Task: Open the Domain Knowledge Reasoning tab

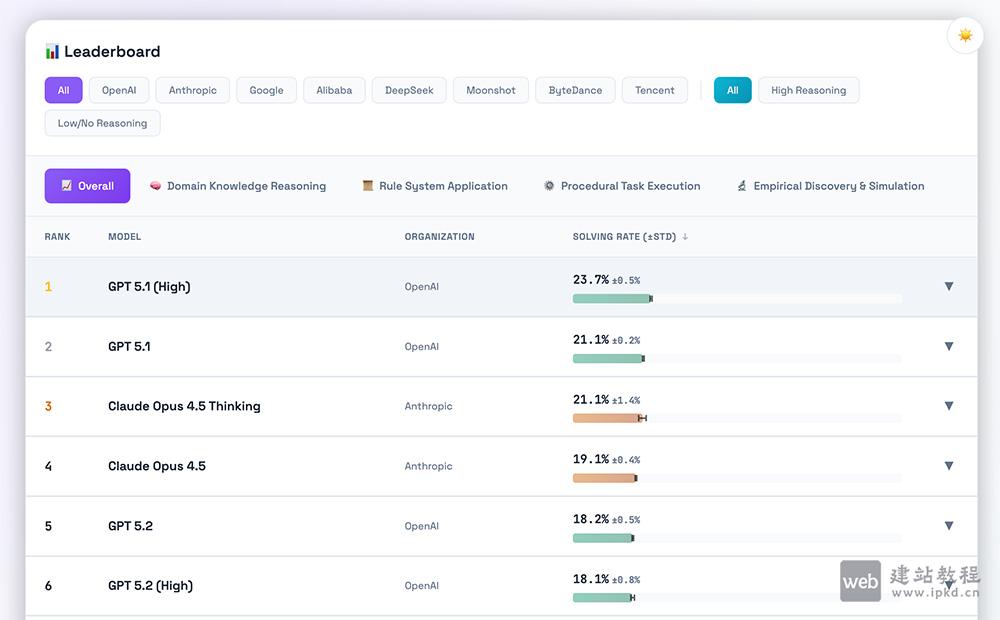Action: pos(246,186)
